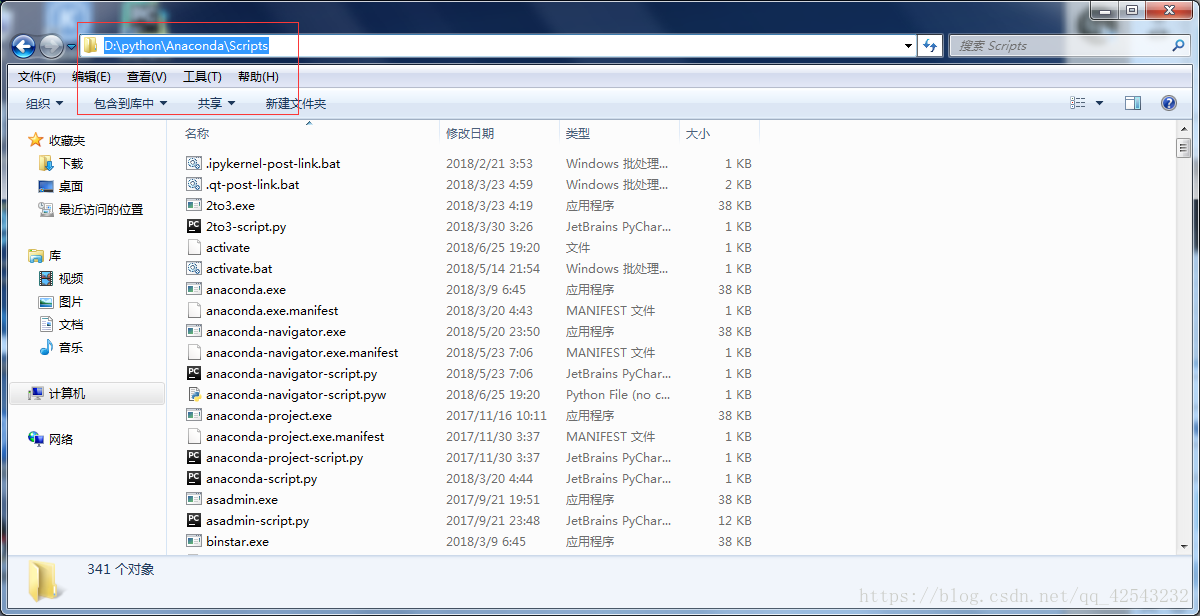Click the Back navigation arrow
The width and height of the screenshot is (1200, 616).
(x=24, y=46)
